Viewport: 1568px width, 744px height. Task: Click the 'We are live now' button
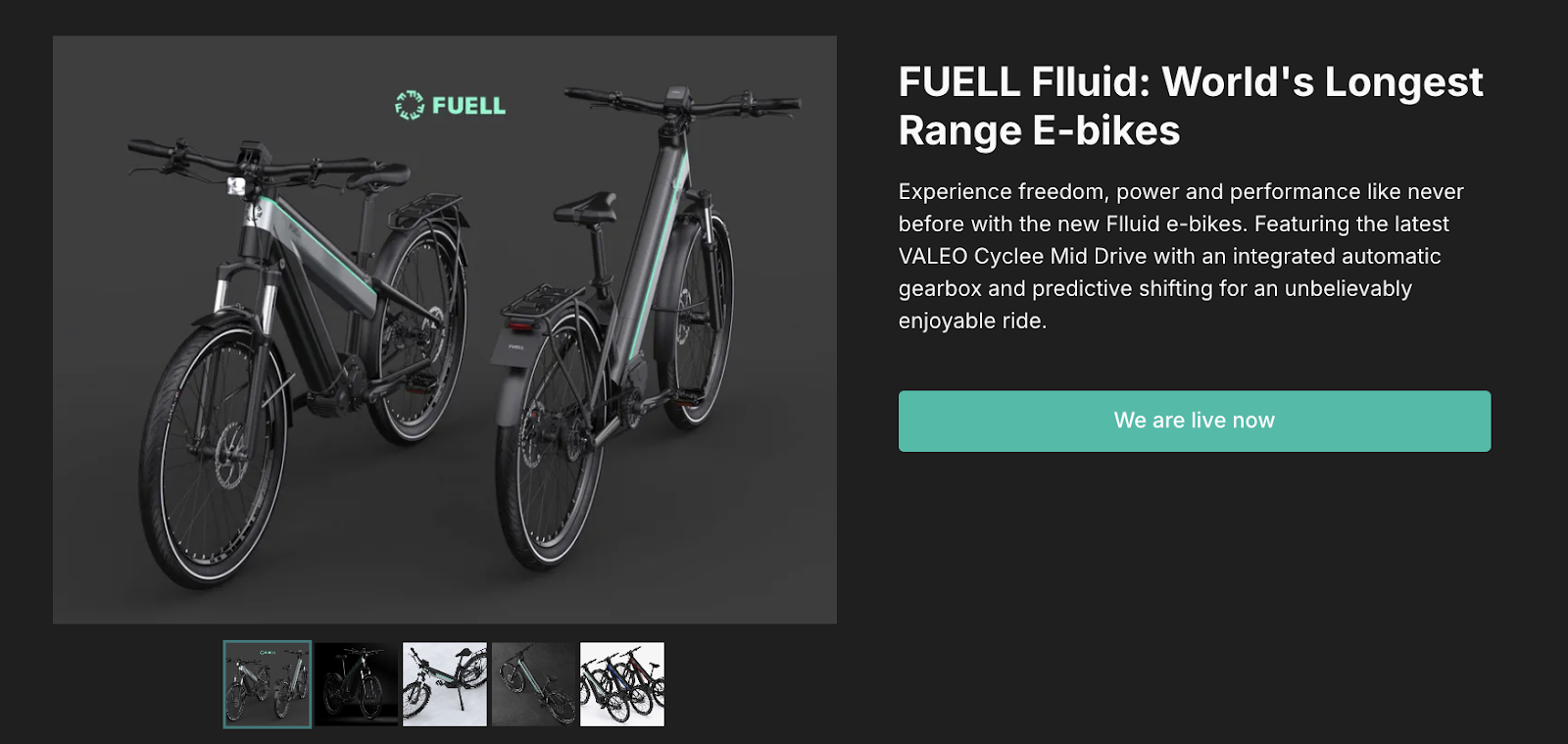[x=1195, y=422]
